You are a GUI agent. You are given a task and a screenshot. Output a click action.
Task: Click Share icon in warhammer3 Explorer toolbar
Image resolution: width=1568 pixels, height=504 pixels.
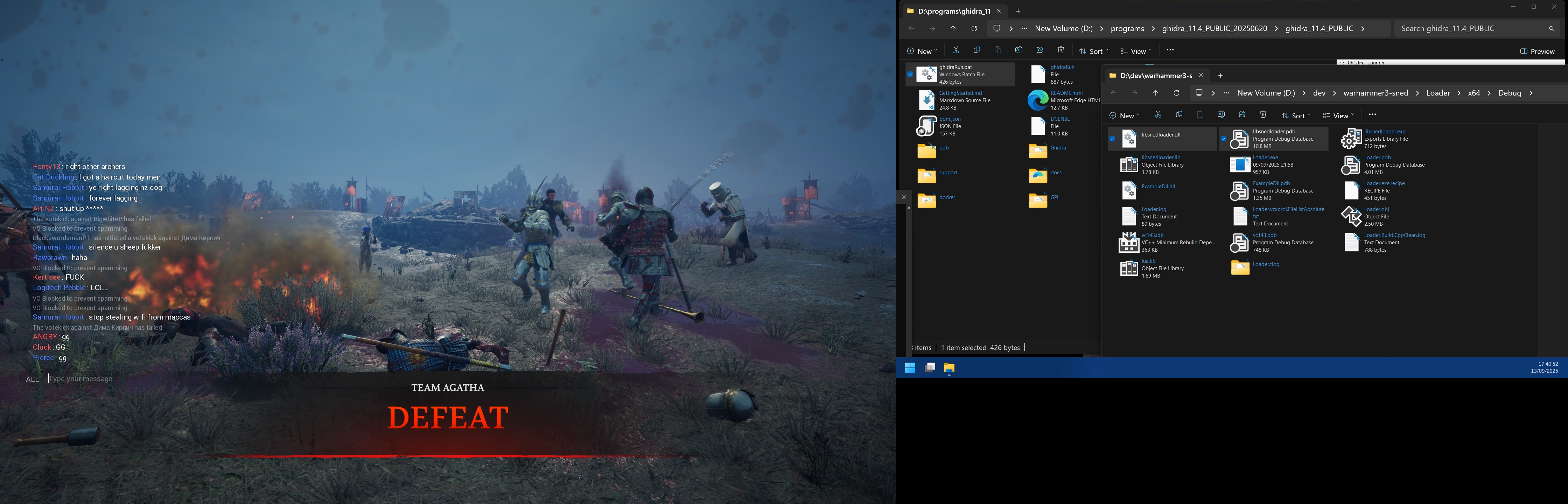(x=1242, y=115)
